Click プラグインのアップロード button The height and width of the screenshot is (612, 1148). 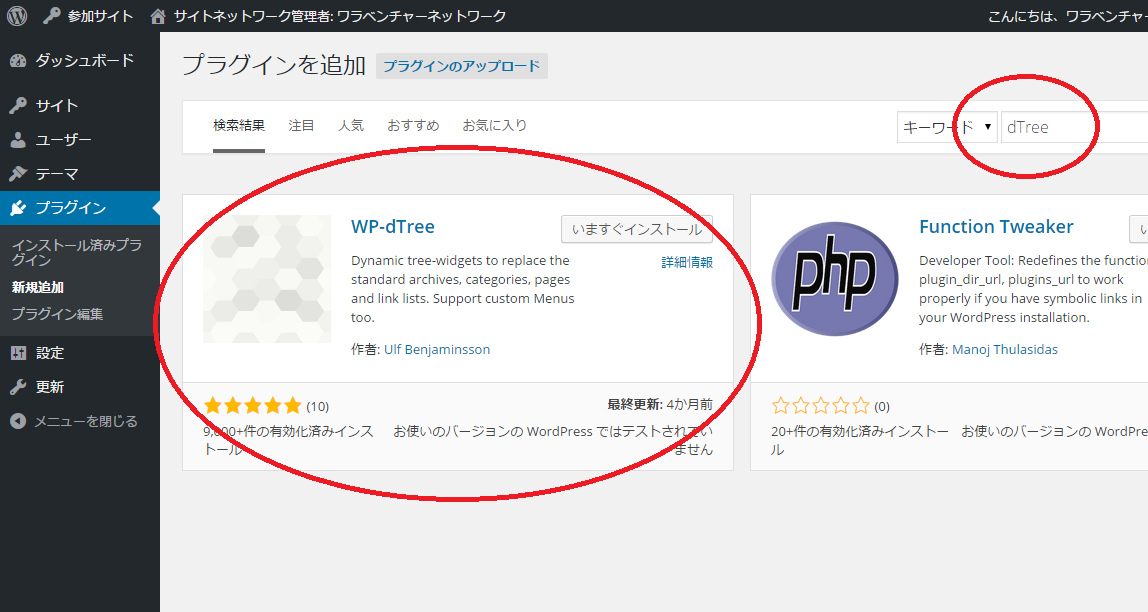tap(461, 66)
